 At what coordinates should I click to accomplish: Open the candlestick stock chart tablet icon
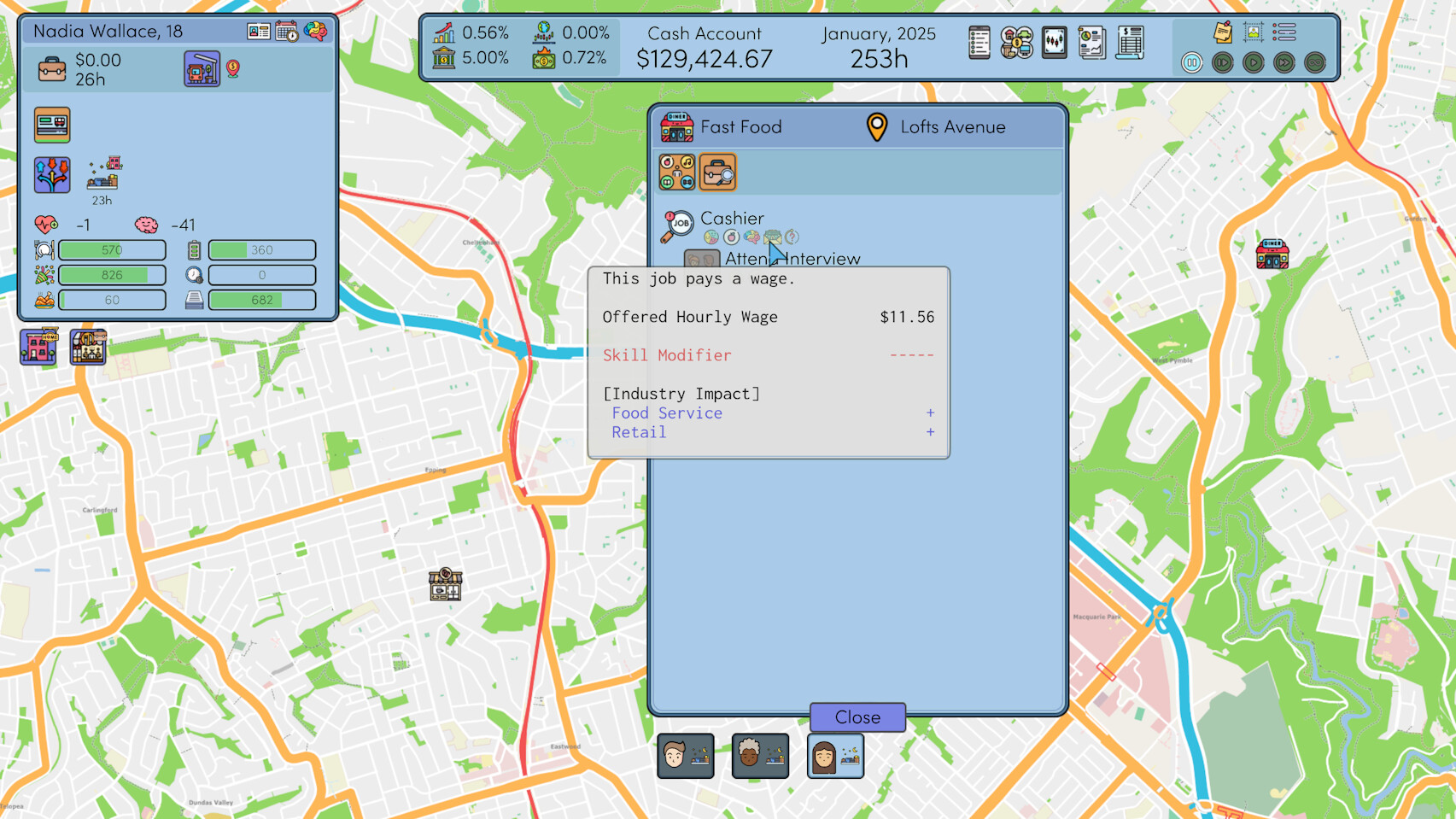(1054, 42)
